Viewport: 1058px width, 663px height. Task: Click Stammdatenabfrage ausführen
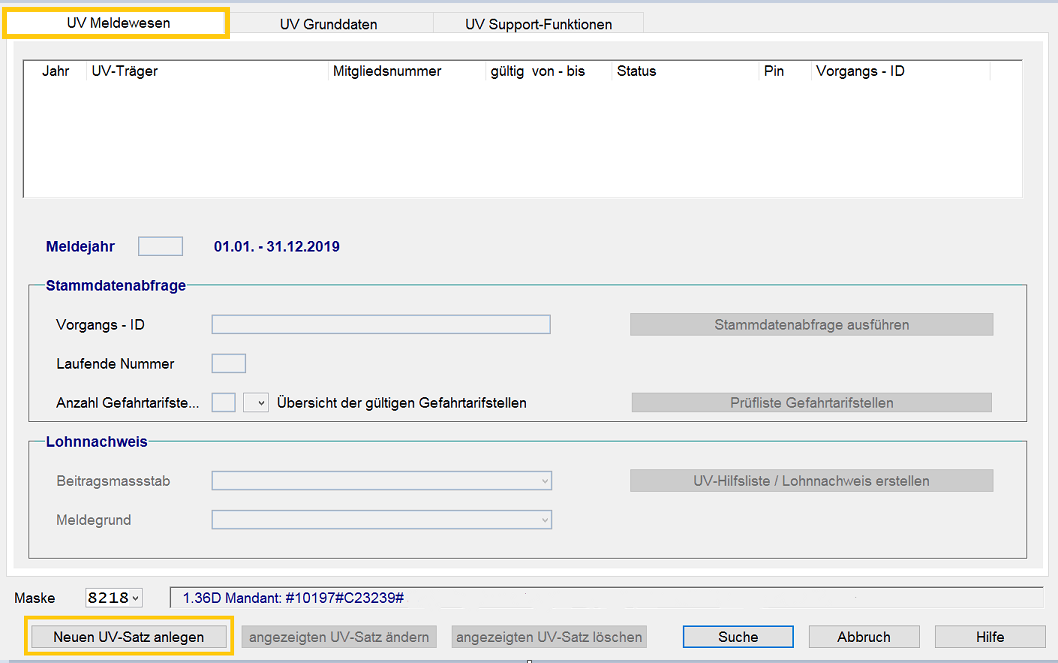811,325
